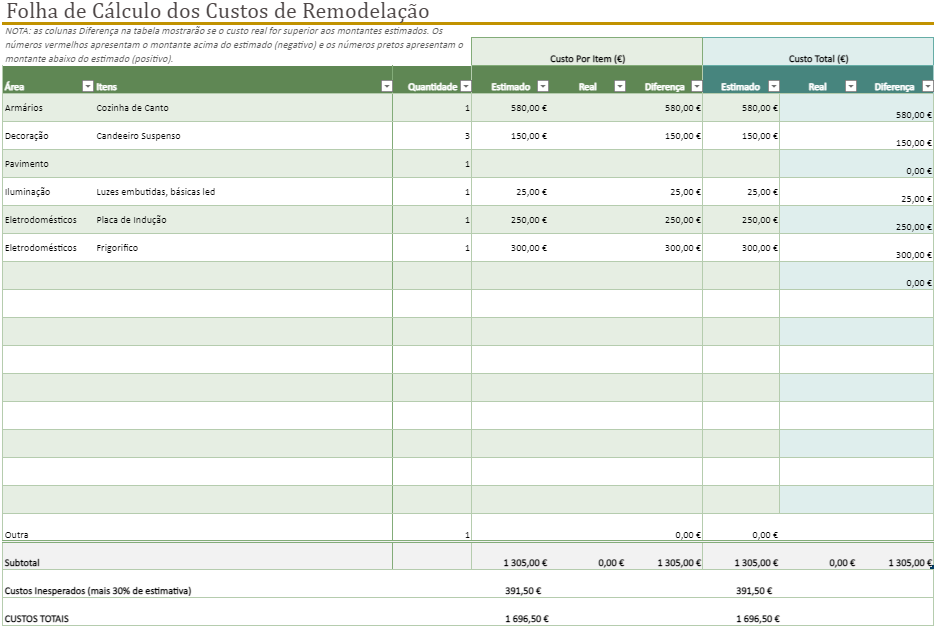Open Real filter under Custo Total
The image size is (941, 632).
(851, 86)
